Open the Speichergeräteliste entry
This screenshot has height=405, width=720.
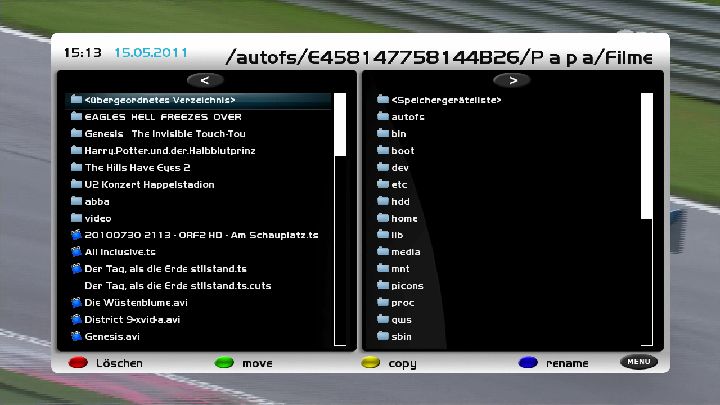[446, 100]
